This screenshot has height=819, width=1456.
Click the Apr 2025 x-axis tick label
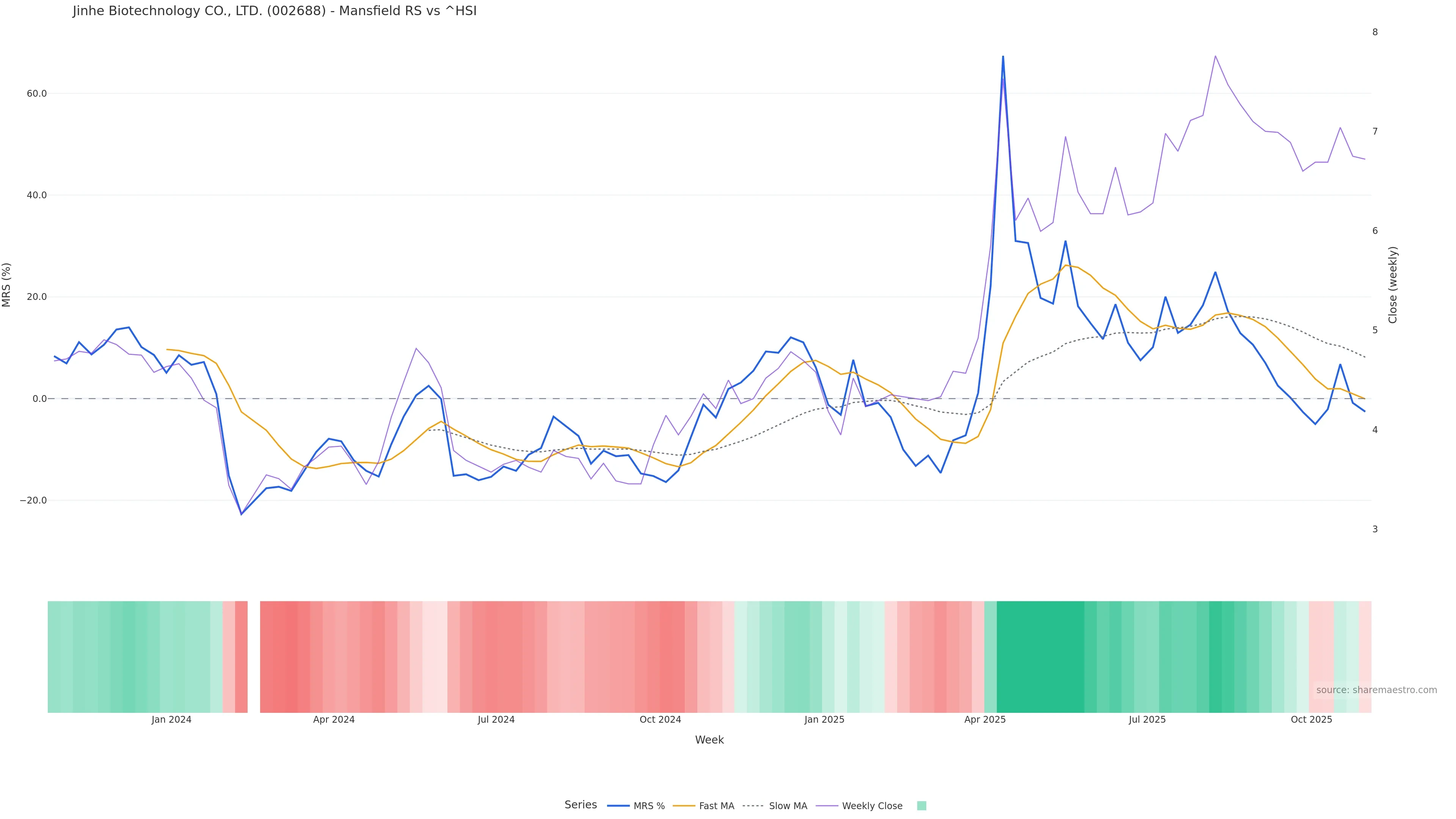pyautogui.click(x=985, y=720)
